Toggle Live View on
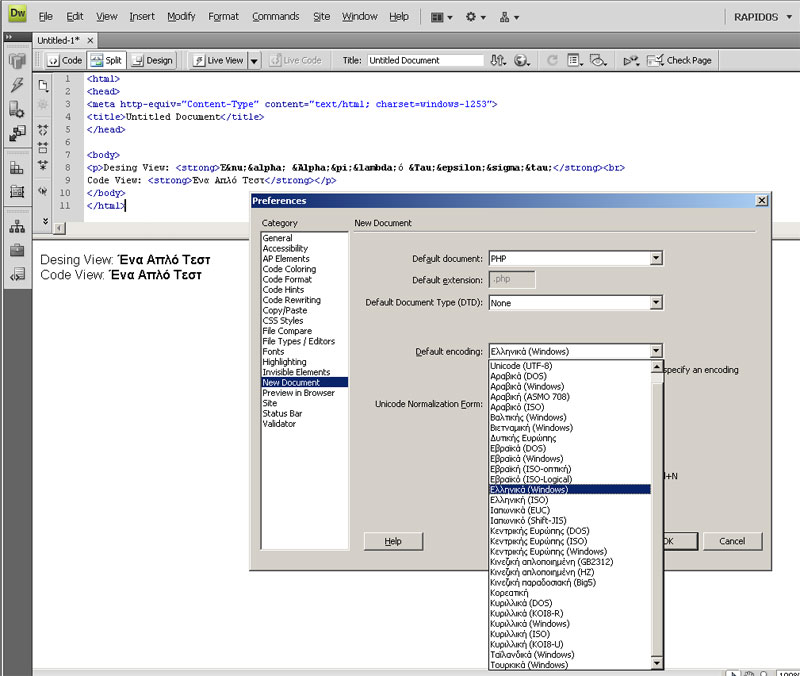This screenshot has height=676, width=800. [218, 61]
